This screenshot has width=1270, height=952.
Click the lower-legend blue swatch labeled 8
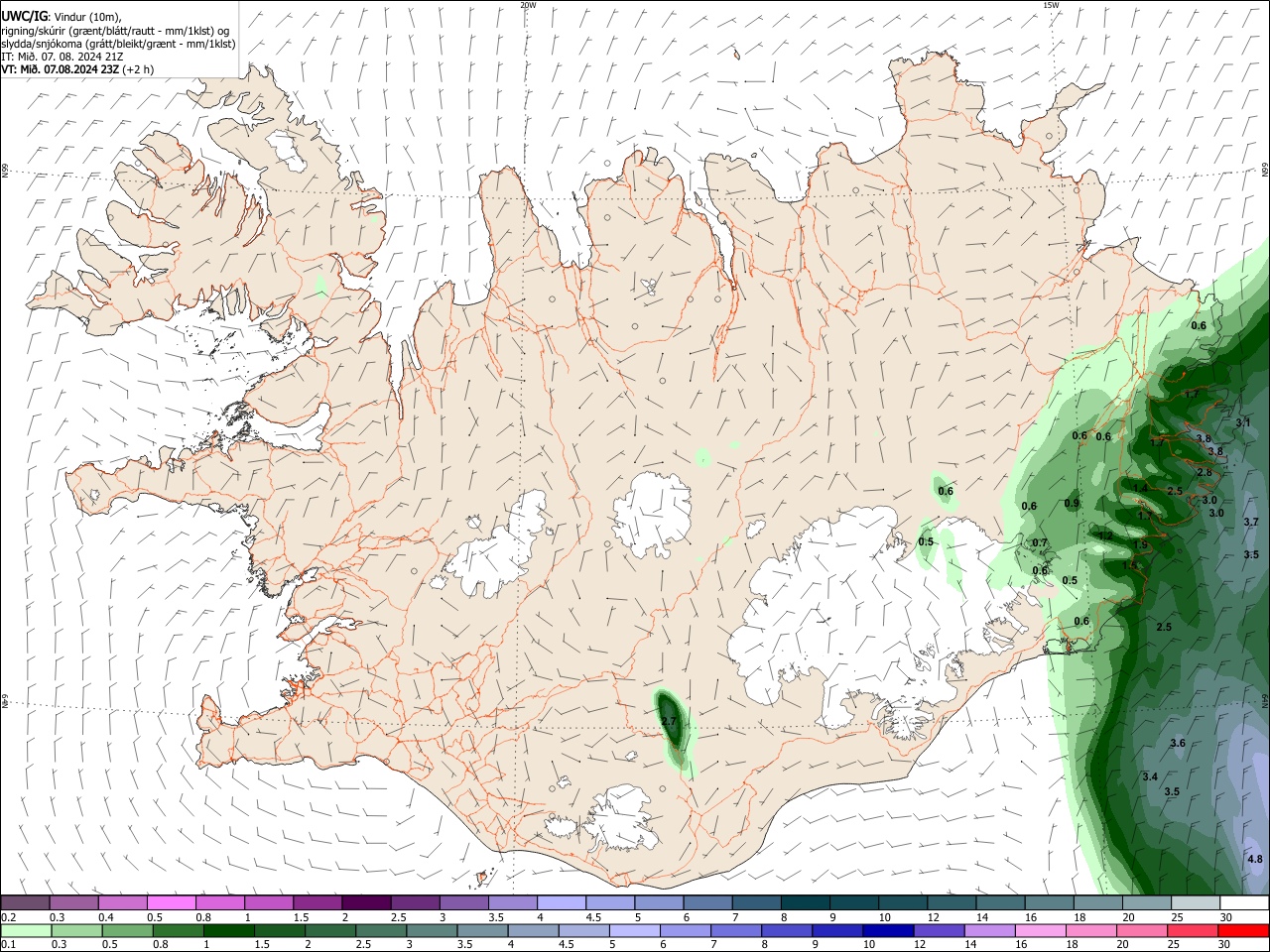click(787, 930)
